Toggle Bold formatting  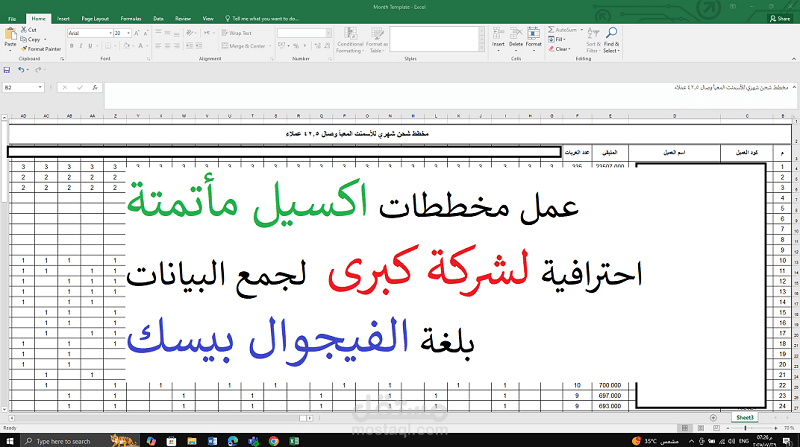[71, 46]
